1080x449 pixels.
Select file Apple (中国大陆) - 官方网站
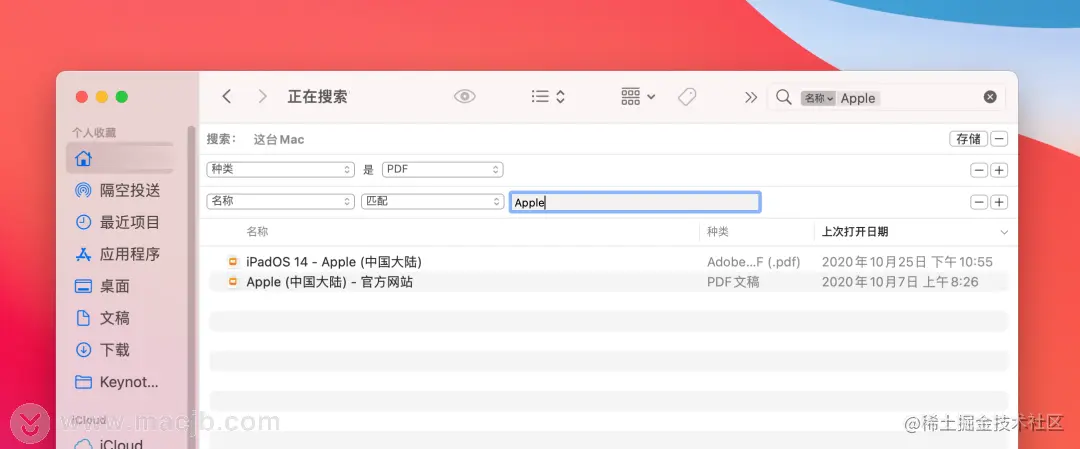tap(329, 282)
